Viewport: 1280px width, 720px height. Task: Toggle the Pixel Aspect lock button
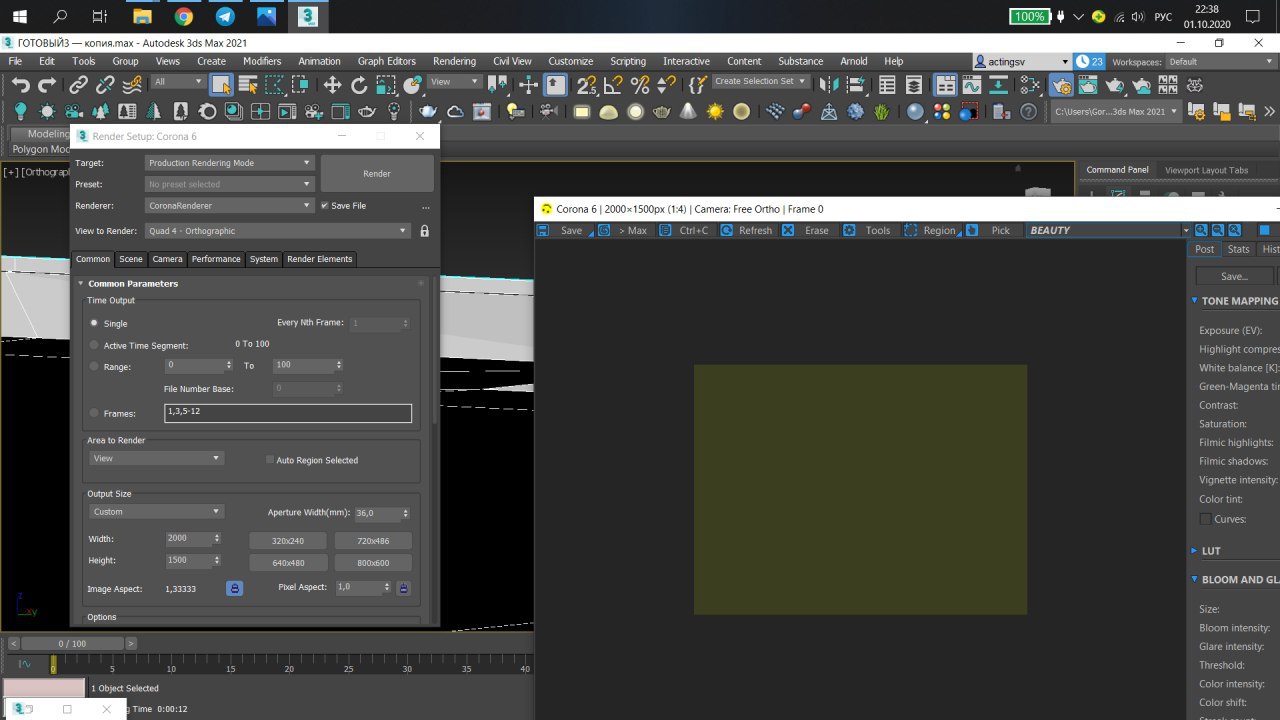403,588
